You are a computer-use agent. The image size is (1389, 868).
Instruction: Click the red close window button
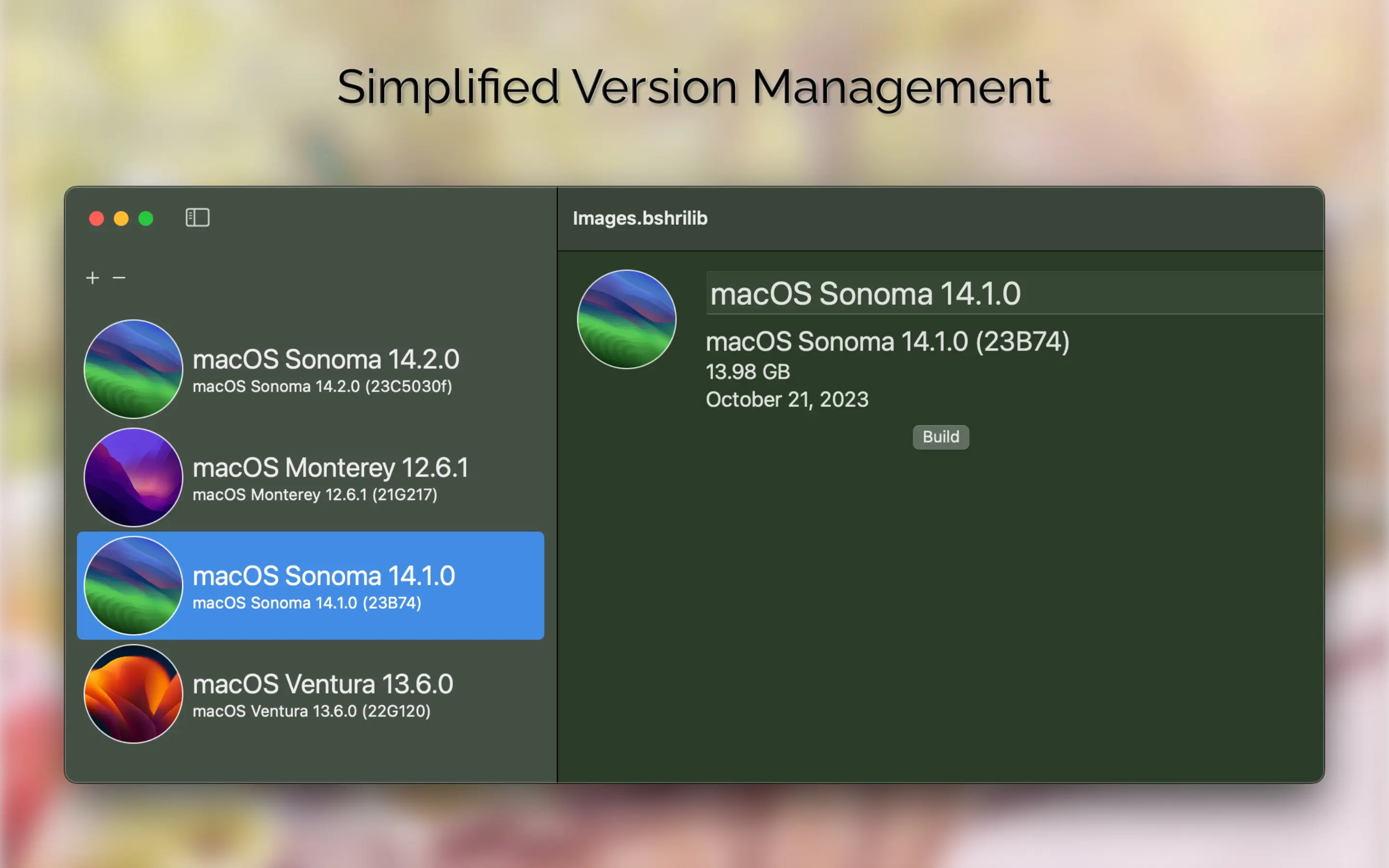coord(96,219)
